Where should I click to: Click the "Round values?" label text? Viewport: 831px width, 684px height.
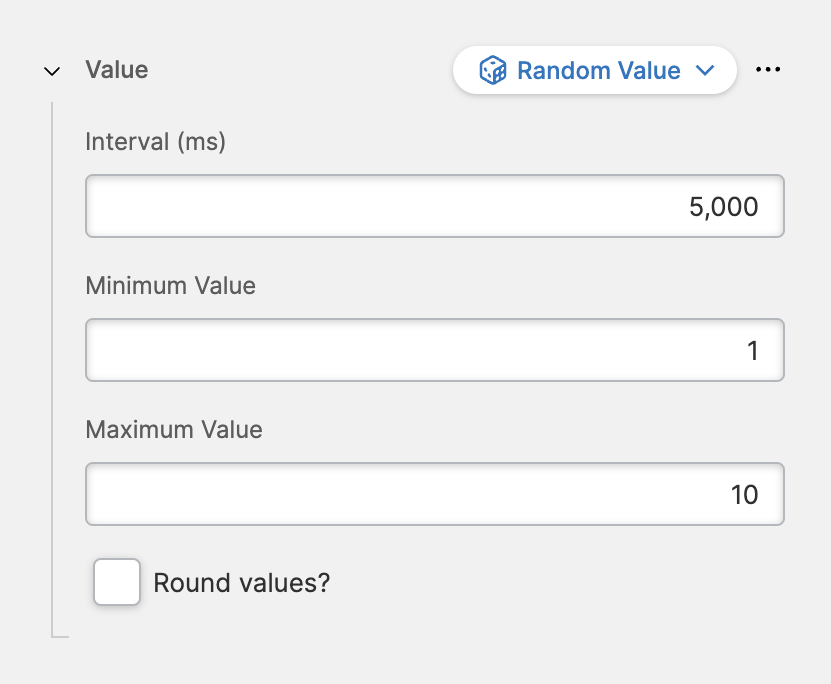[241, 582]
